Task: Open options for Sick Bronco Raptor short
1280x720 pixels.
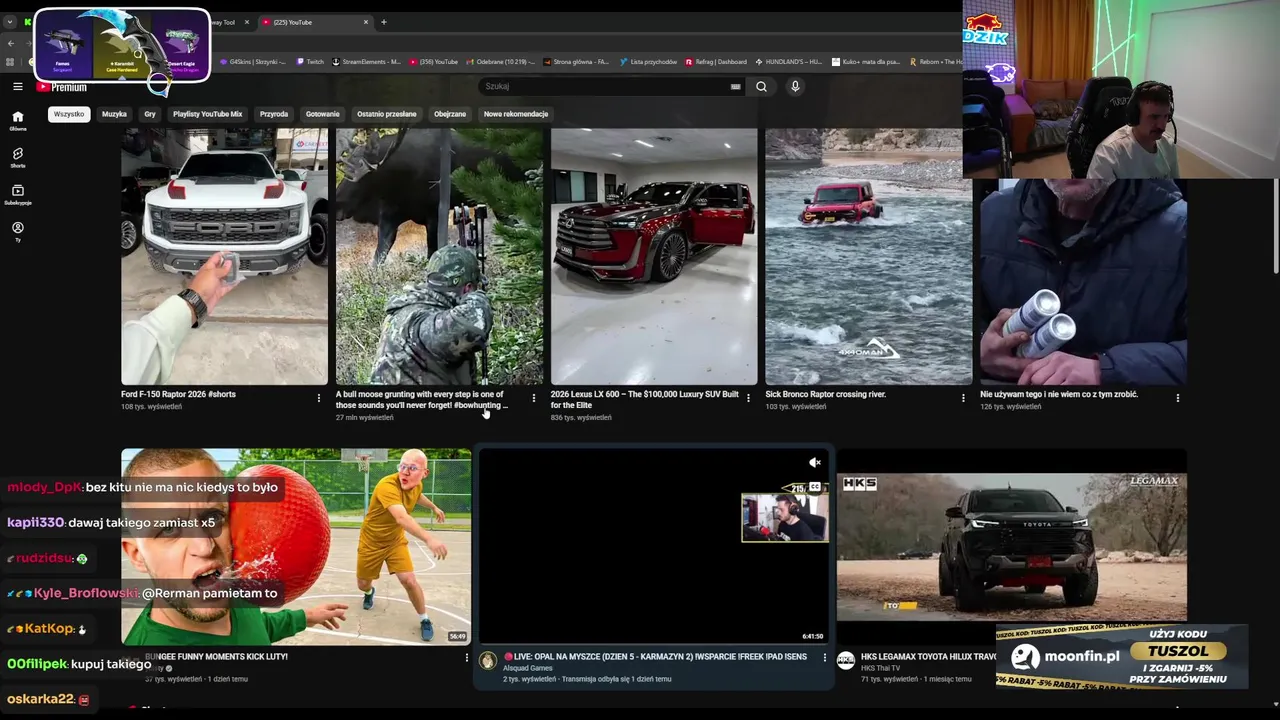Action: tap(963, 398)
